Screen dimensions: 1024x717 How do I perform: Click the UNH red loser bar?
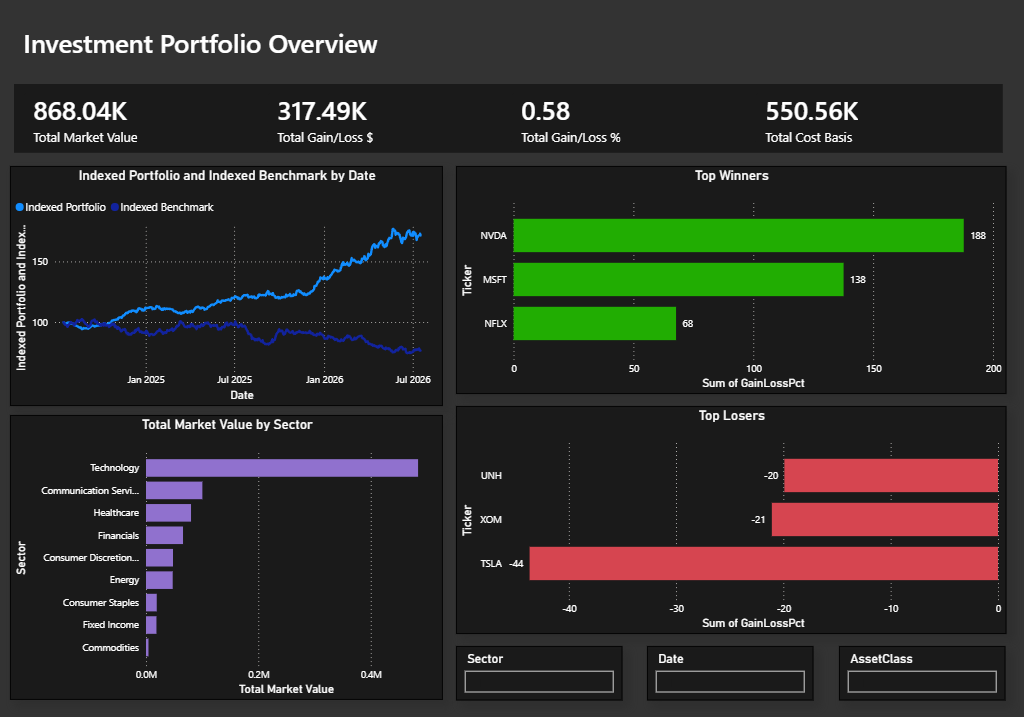(x=891, y=475)
